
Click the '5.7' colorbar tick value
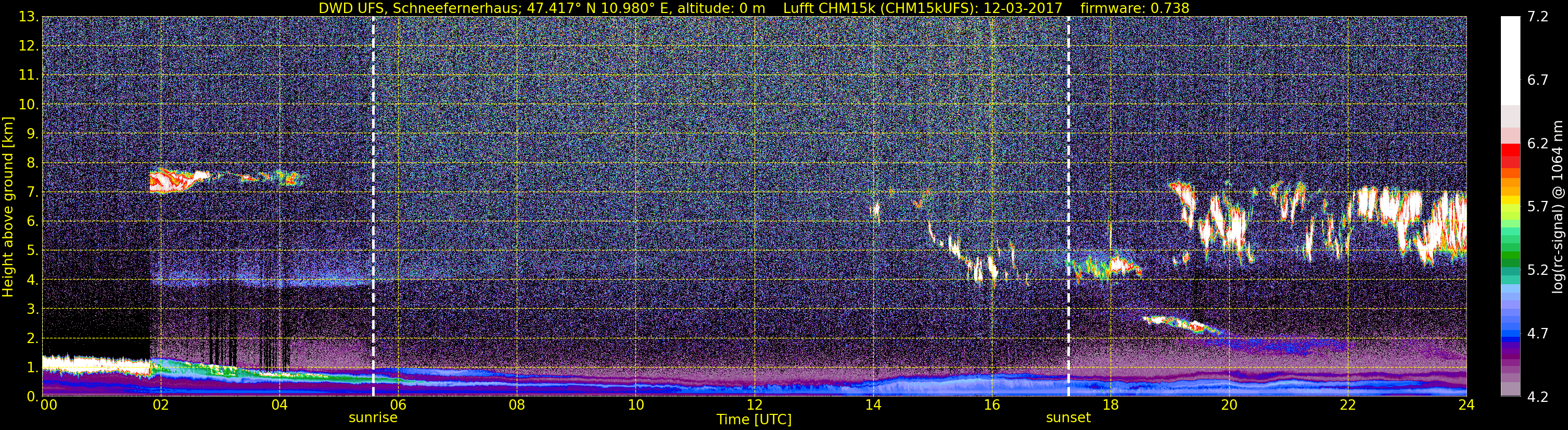[1538, 207]
